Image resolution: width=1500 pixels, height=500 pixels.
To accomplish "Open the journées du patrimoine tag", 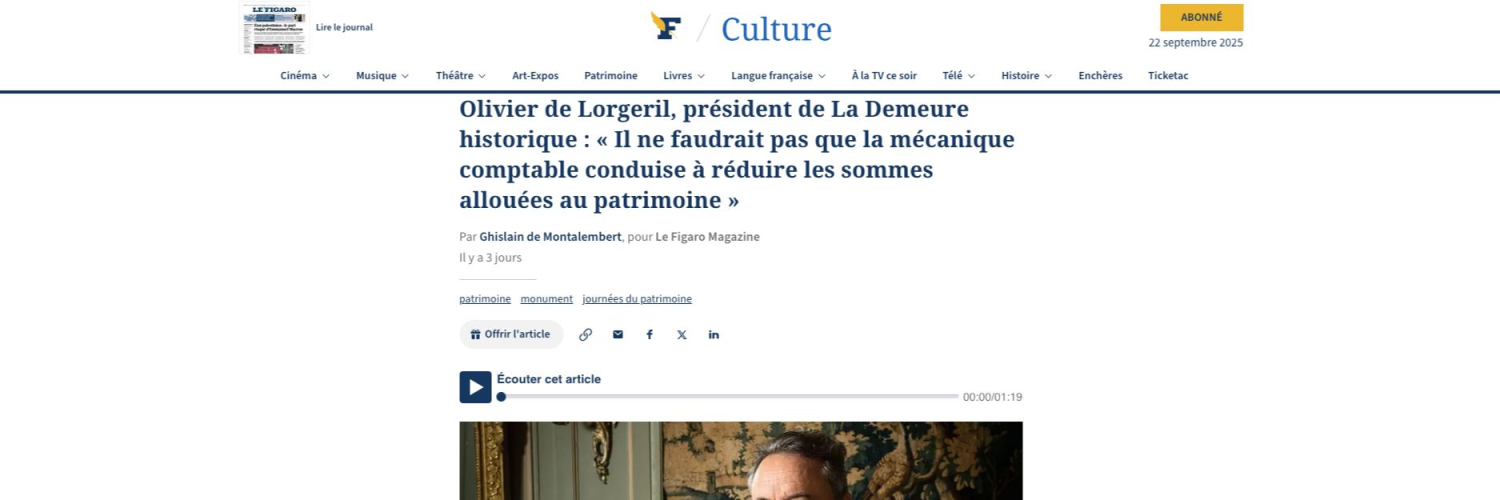I will tap(637, 299).
